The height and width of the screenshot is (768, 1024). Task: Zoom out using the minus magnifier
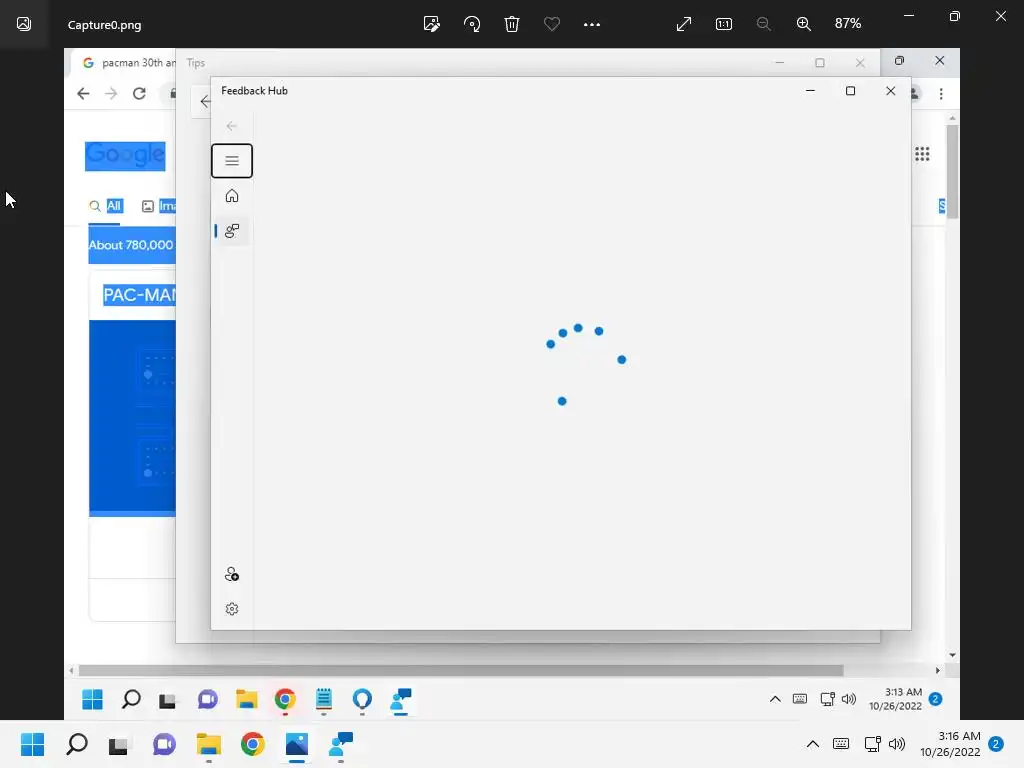tap(763, 24)
